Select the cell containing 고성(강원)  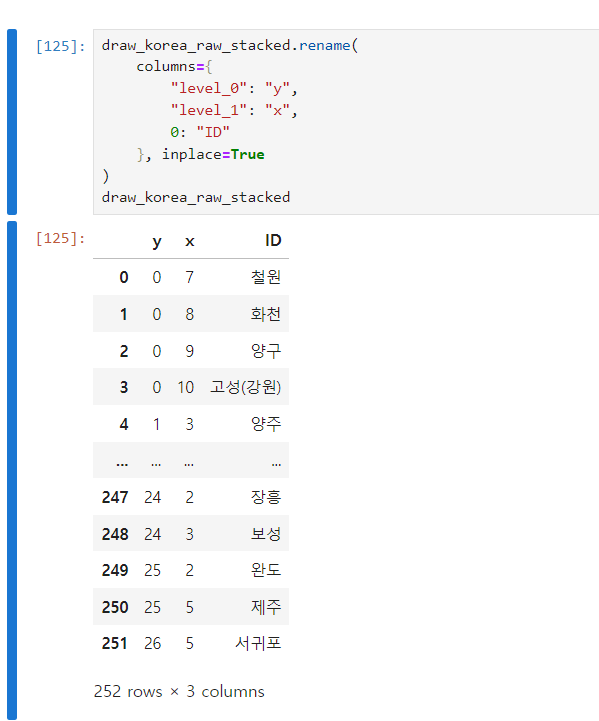[x=245, y=387]
